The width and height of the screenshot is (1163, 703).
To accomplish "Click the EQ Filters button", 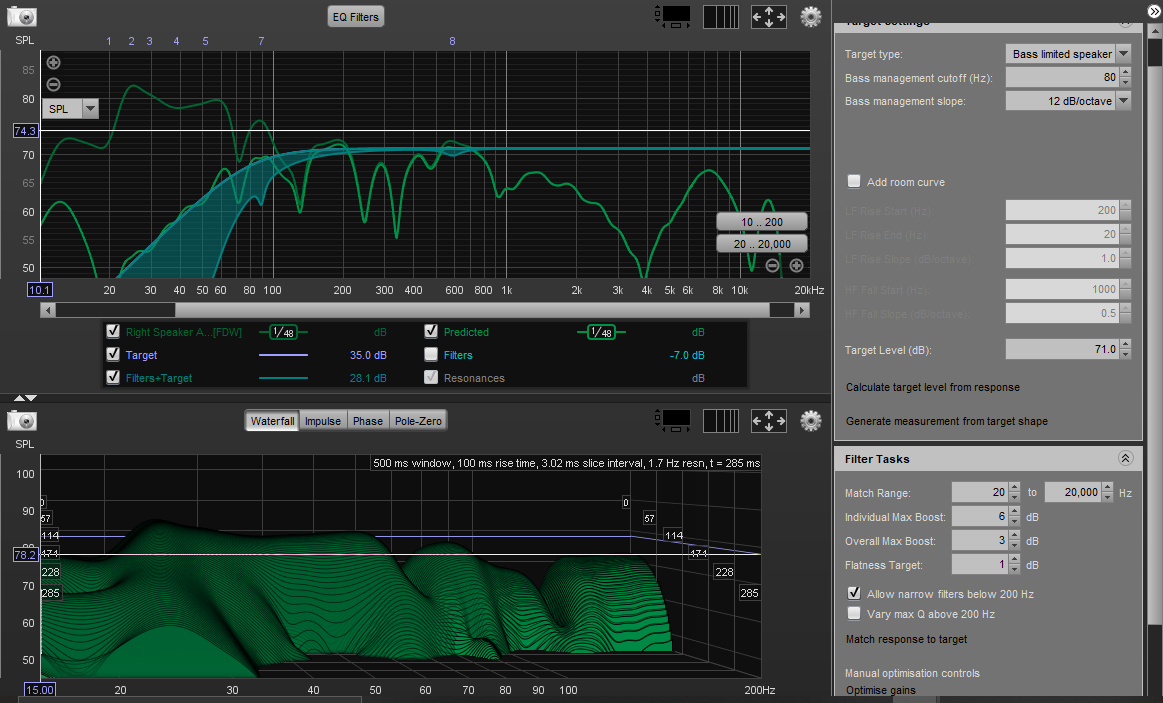I will click(x=356, y=17).
